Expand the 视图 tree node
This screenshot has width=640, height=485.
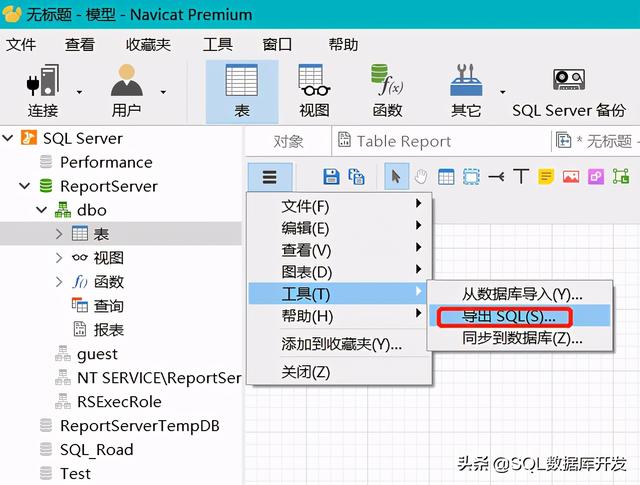pyautogui.click(x=59, y=258)
